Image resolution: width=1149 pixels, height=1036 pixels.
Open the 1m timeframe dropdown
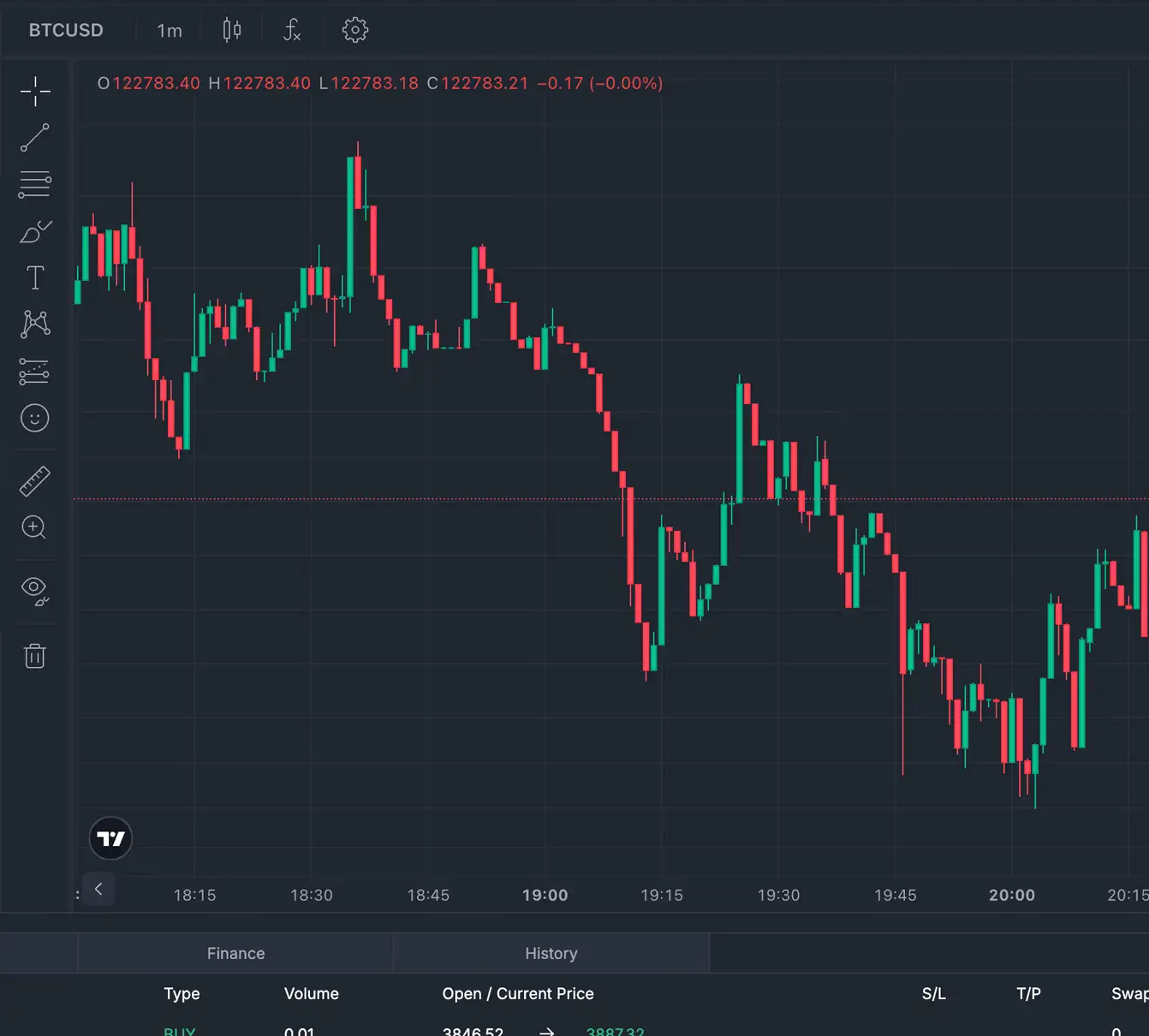(x=170, y=31)
